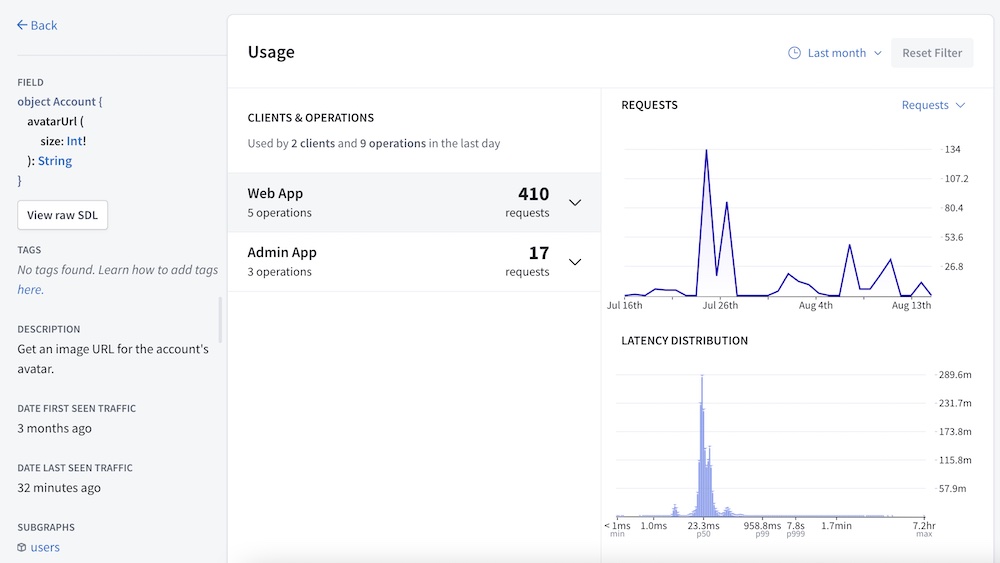Click the Reset Filter button

[932, 53]
